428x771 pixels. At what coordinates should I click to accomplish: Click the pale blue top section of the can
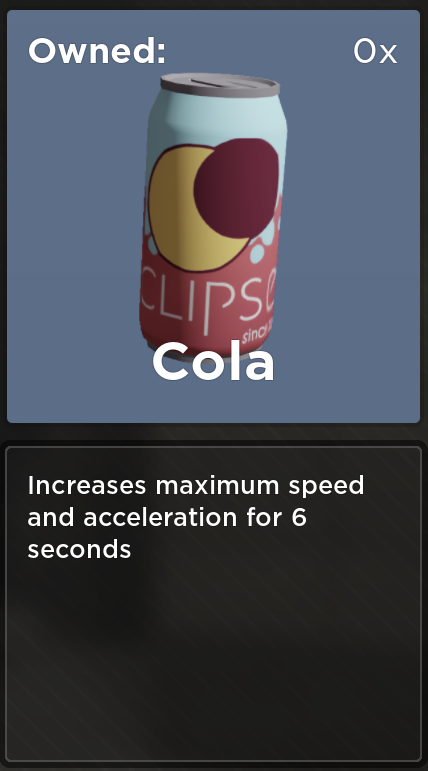[x=216, y=120]
